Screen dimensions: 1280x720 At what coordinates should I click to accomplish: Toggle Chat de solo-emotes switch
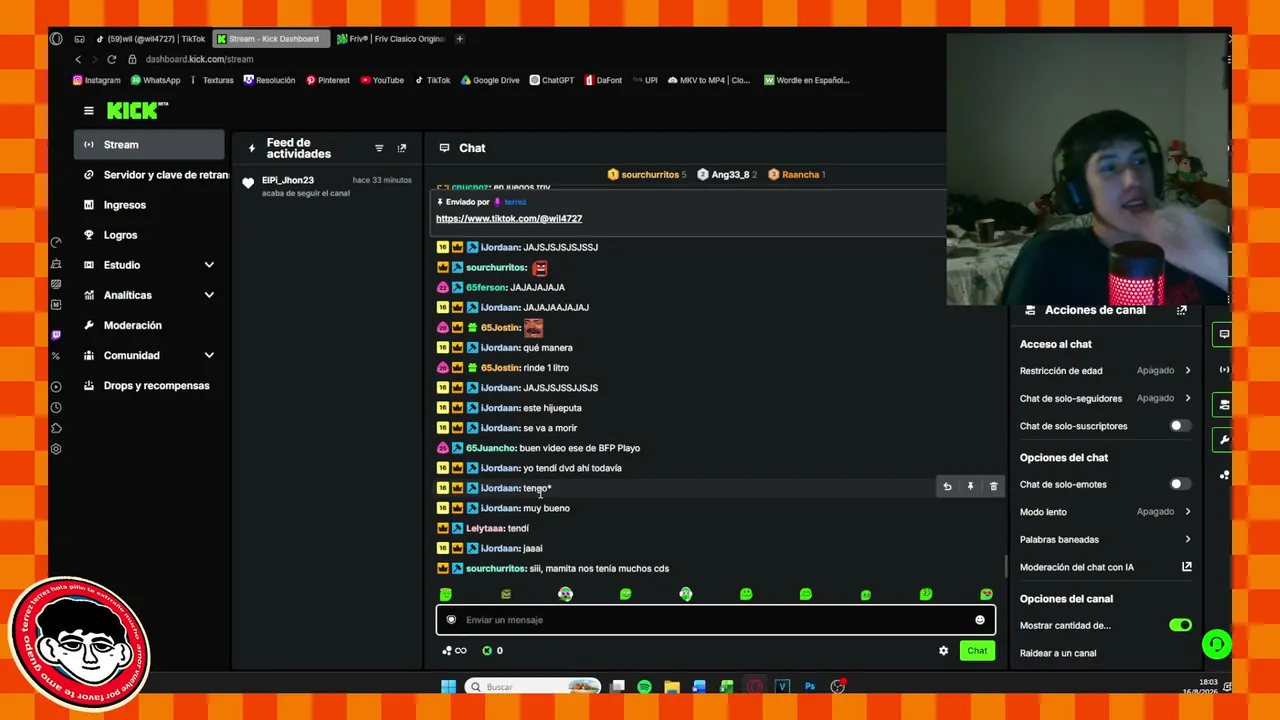click(x=1180, y=484)
